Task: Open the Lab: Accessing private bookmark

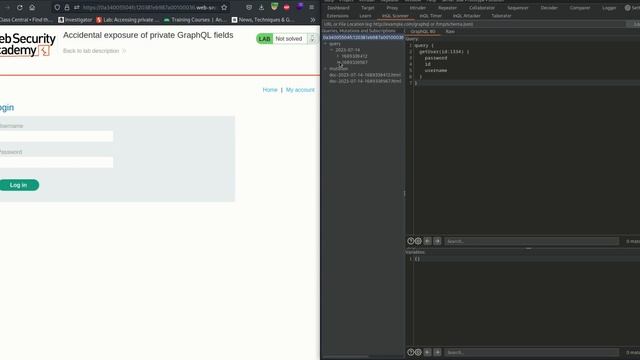Action: [x=128, y=20]
